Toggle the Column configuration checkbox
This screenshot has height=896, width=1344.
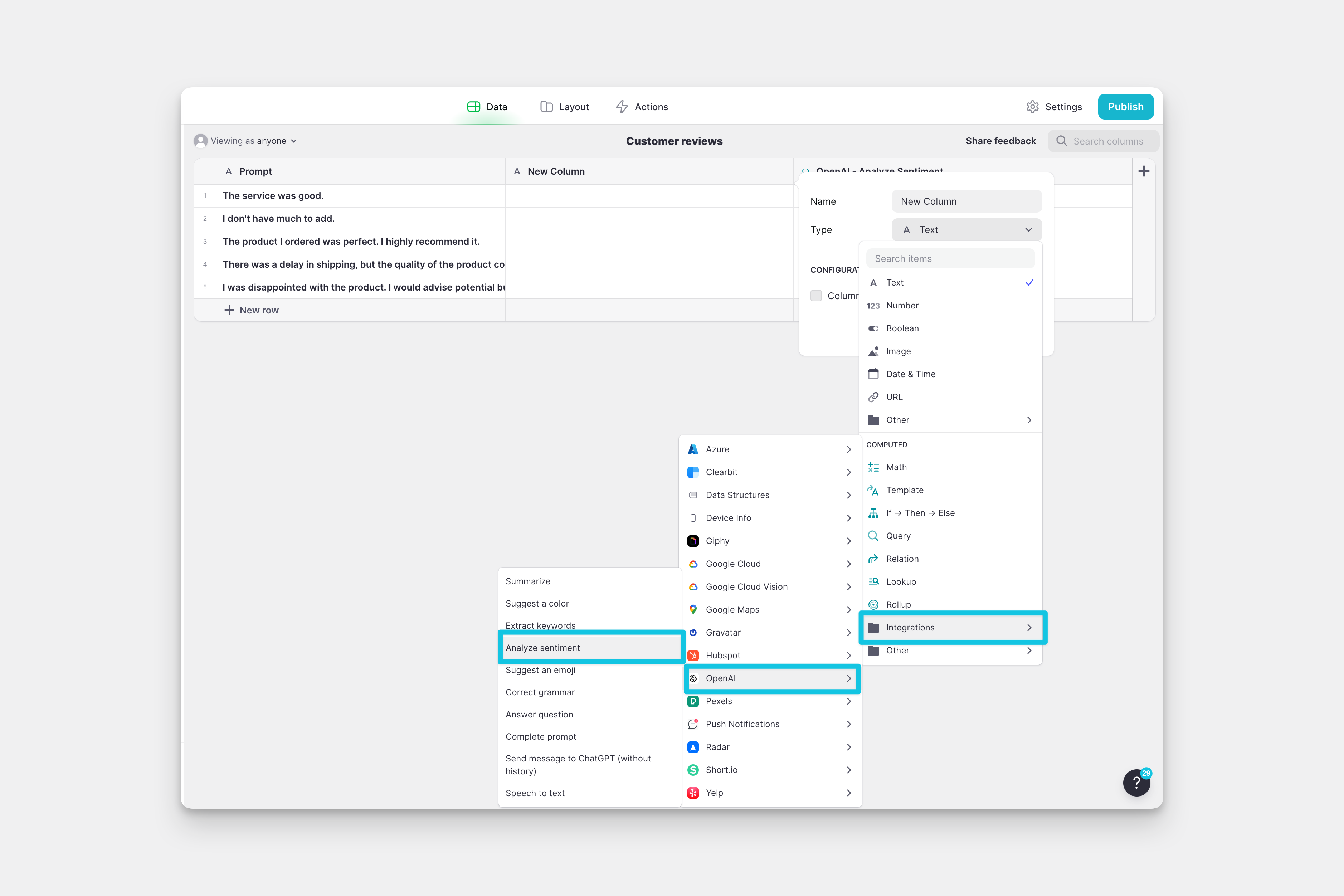(816, 296)
